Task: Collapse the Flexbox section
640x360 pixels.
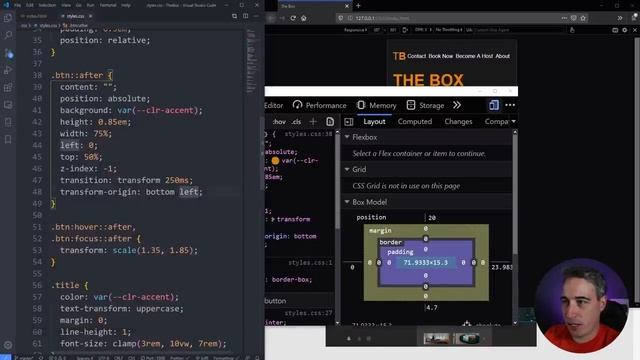Action: point(347,137)
